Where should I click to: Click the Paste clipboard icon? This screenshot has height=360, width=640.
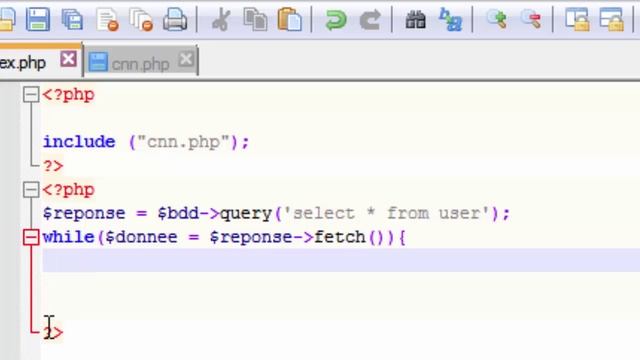(289, 19)
